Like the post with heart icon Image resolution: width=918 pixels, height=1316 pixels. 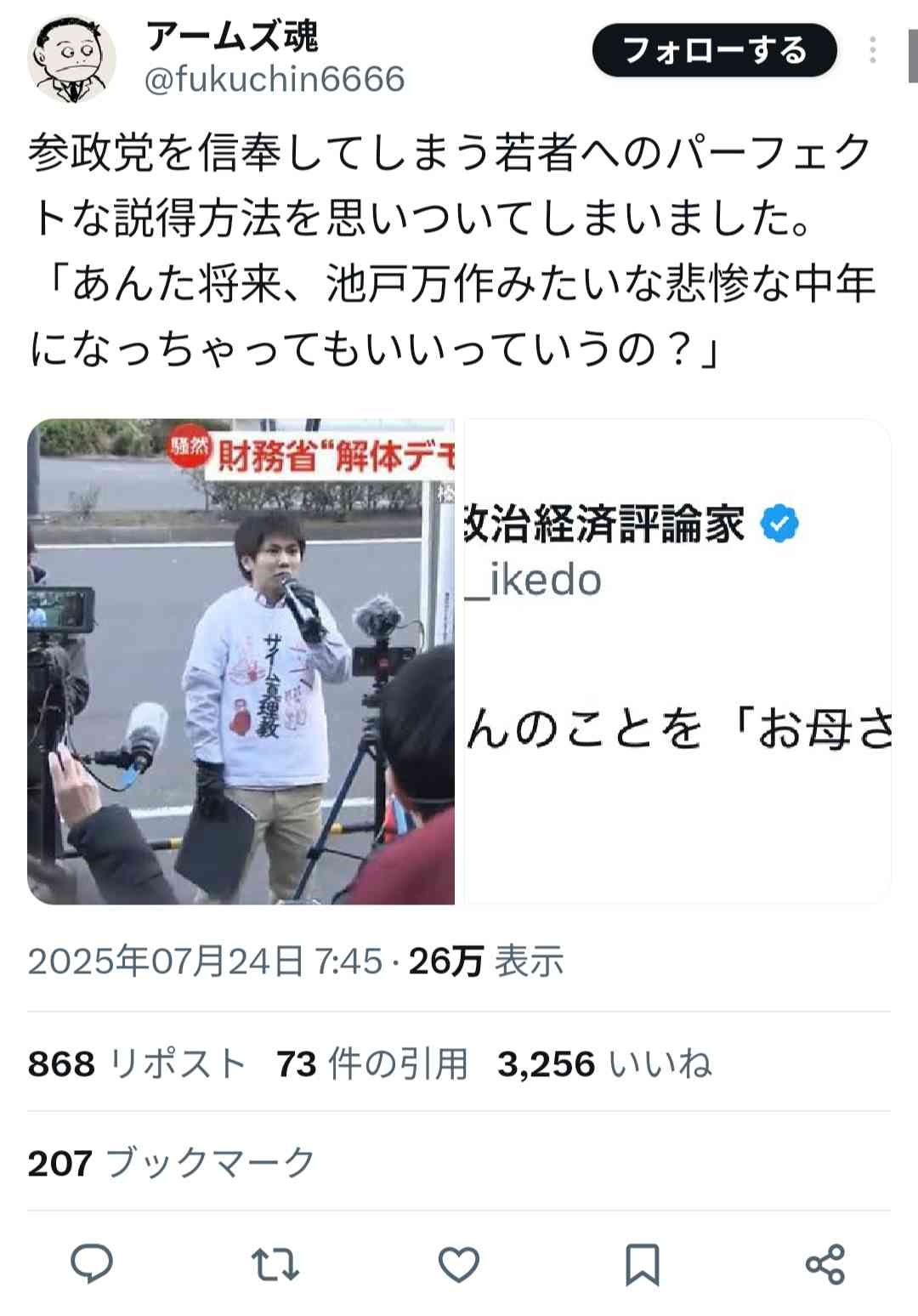tap(459, 1264)
